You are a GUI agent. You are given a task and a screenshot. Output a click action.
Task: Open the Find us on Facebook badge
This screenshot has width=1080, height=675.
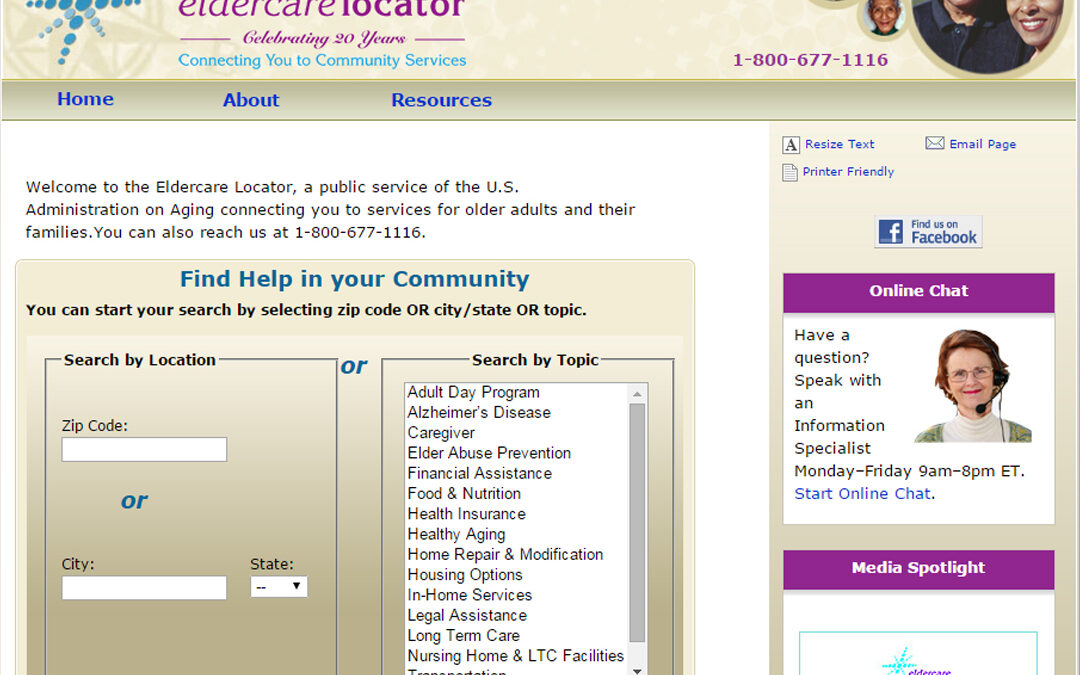click(928, 231)
